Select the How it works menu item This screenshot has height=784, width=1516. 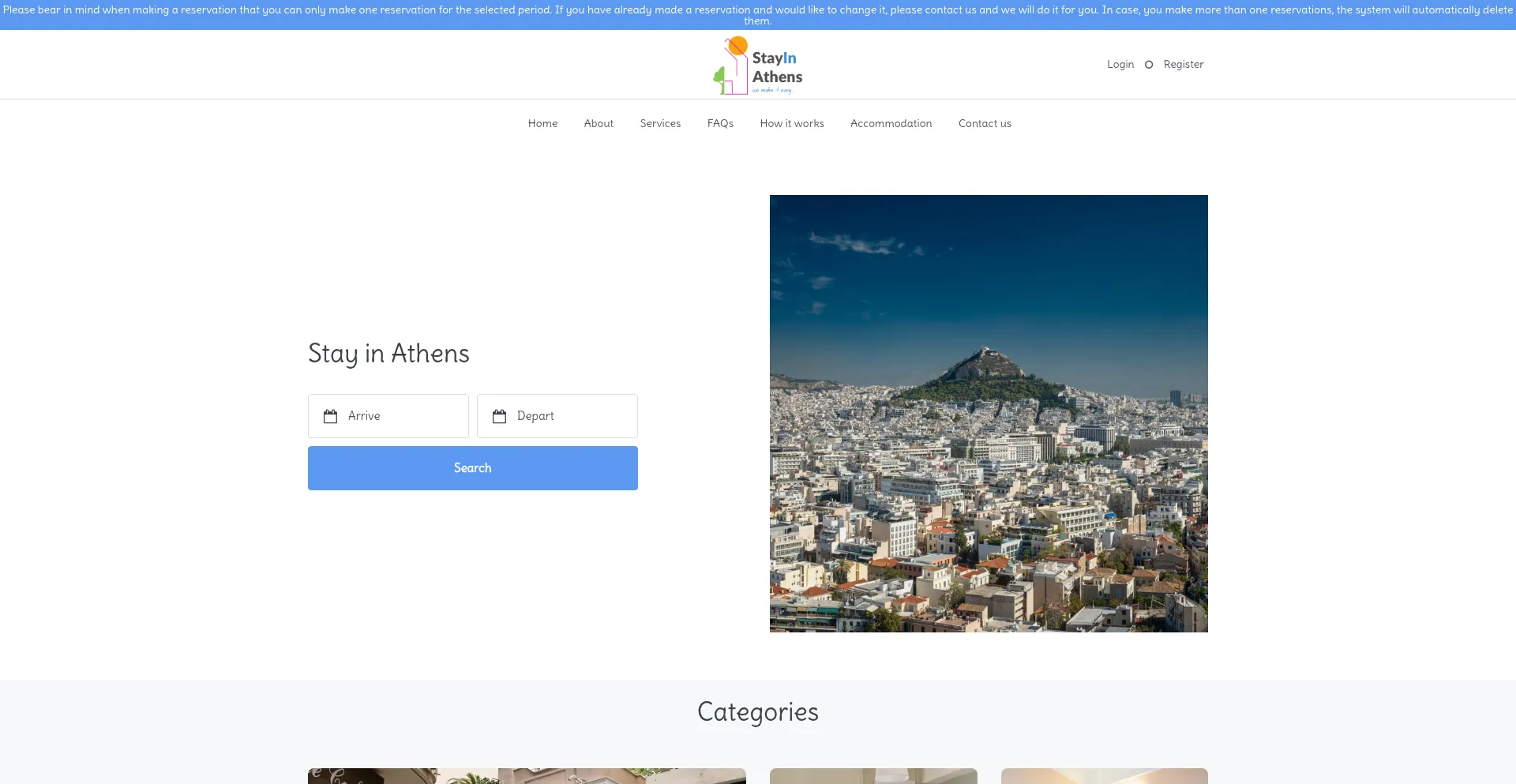(x=791, y=123)
